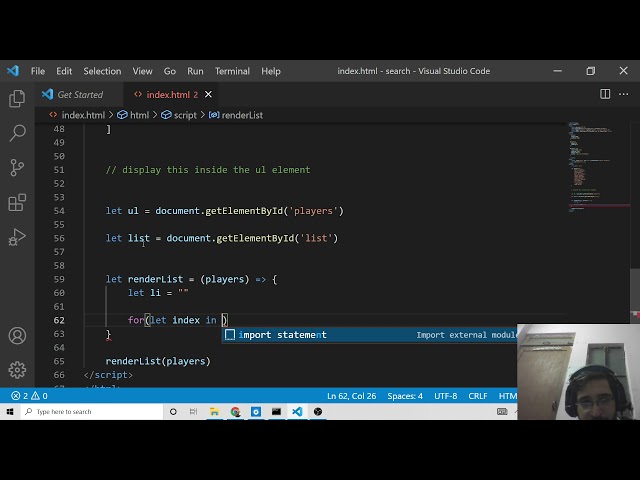Image resolution: width=640 pixels, height=480 pixels.
Task: Open Cortana circle on taskbar
Action: 173,412
